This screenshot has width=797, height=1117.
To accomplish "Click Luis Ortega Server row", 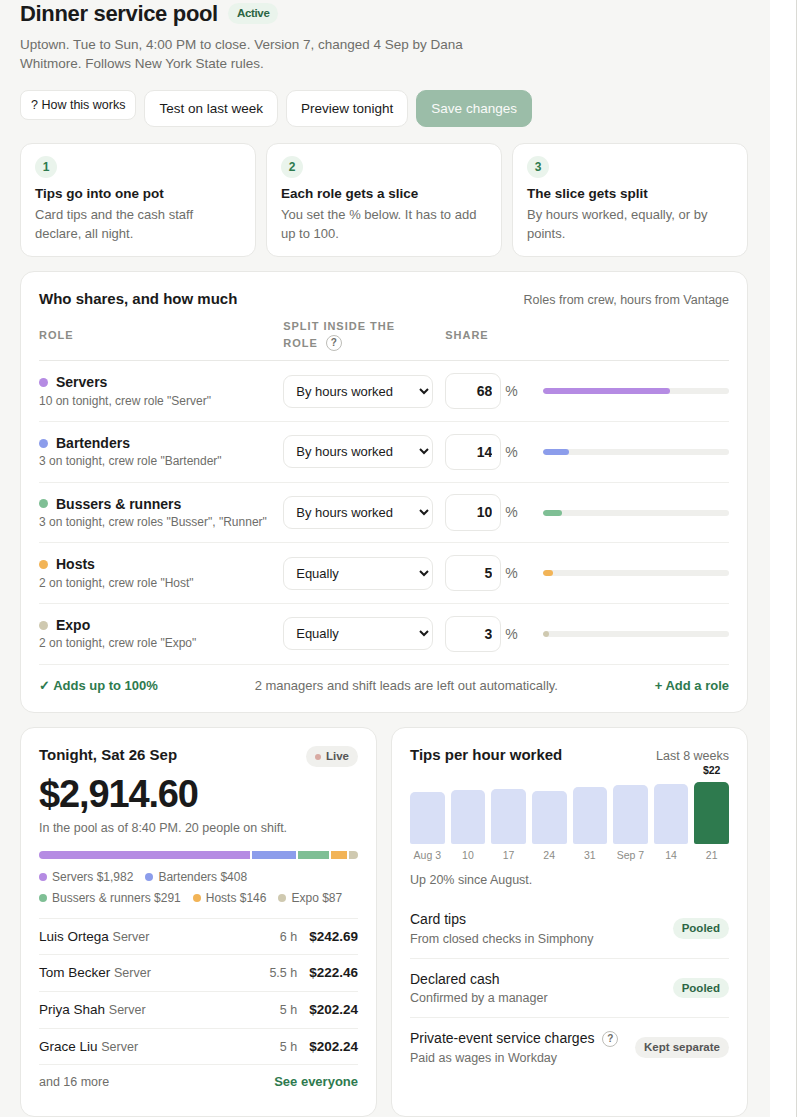I will (x=198, y=937).
